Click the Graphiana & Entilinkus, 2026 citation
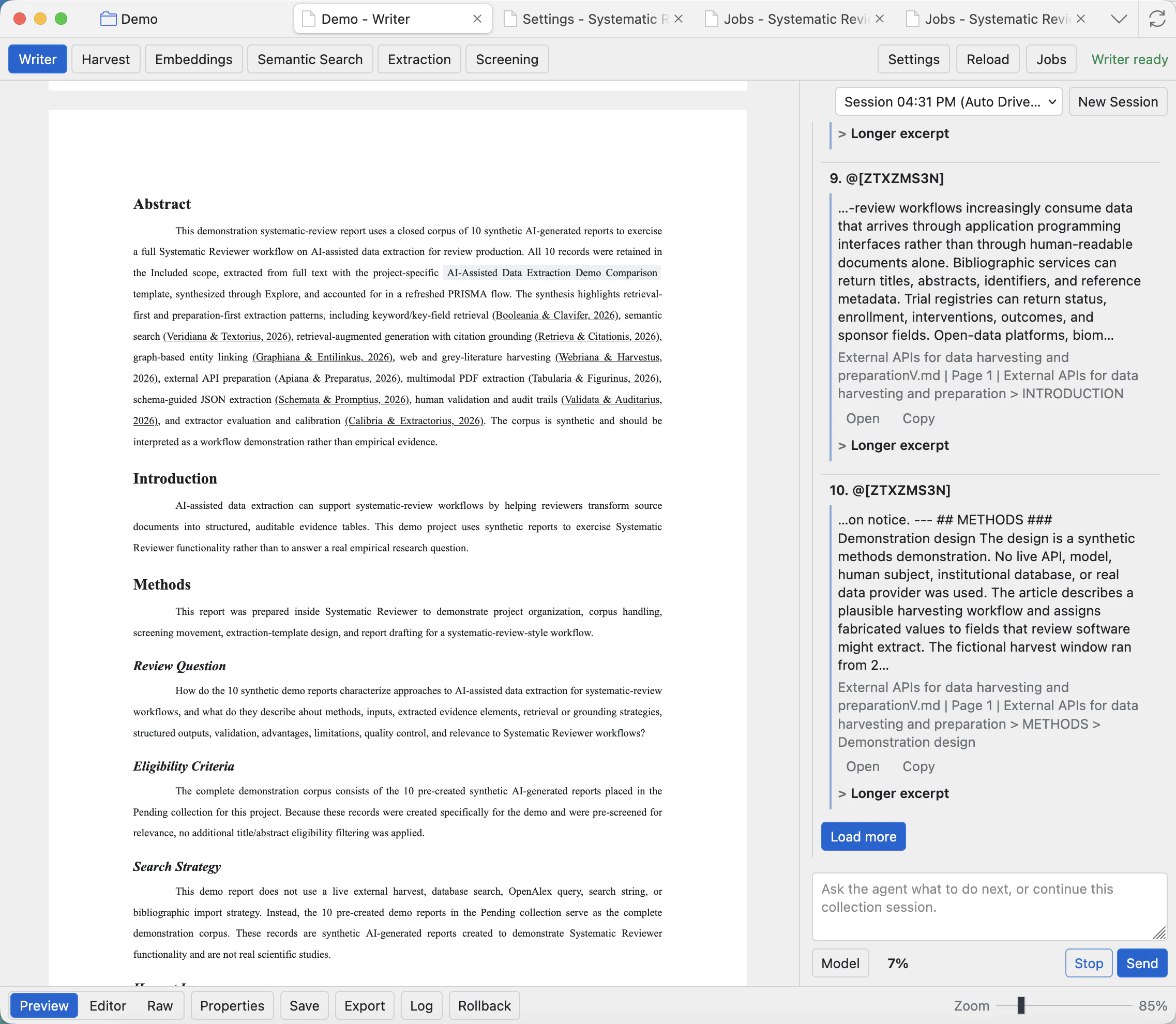Screen dimensions: 1176x1024 click(x=323, y=357)
